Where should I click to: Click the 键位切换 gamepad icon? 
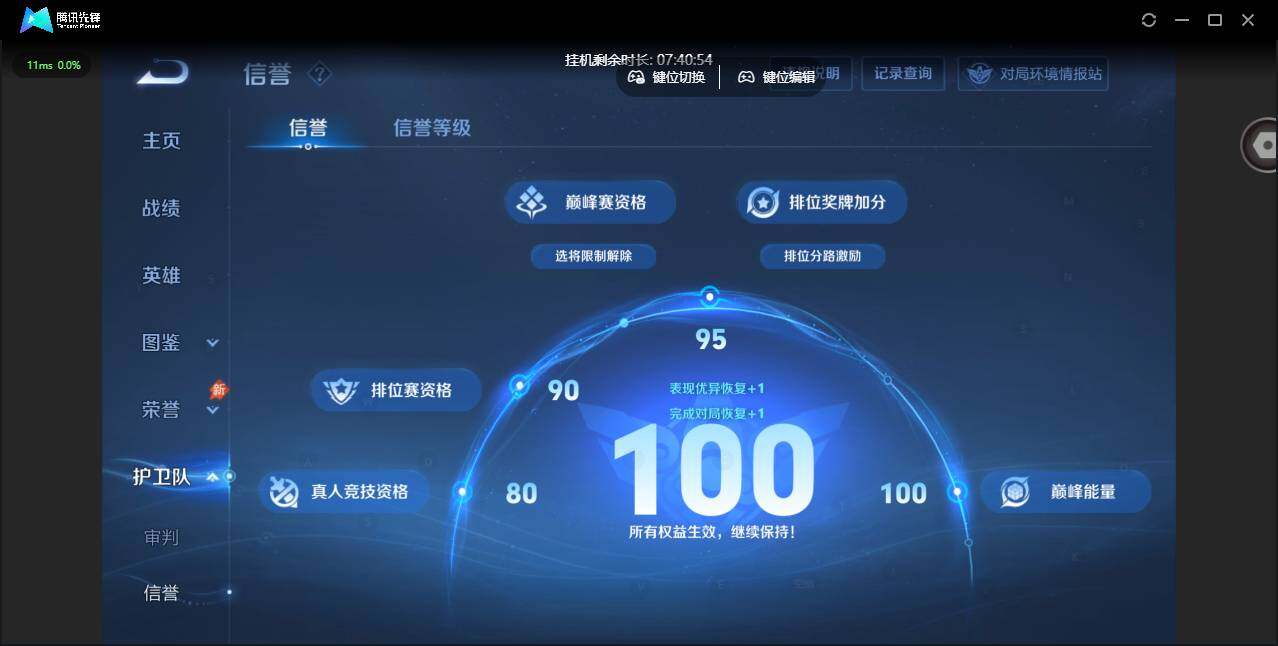click(636, 77)
